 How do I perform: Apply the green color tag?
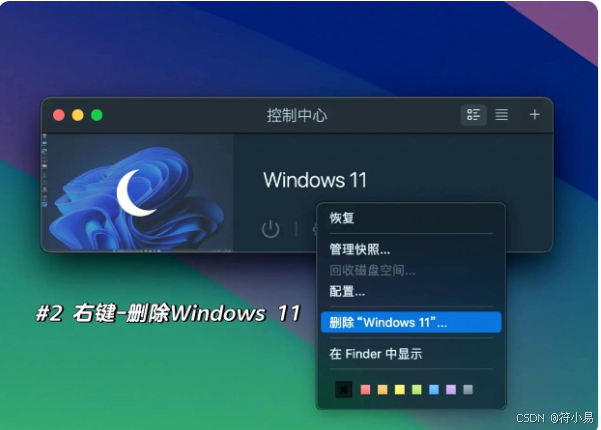(x=417, y=390)
